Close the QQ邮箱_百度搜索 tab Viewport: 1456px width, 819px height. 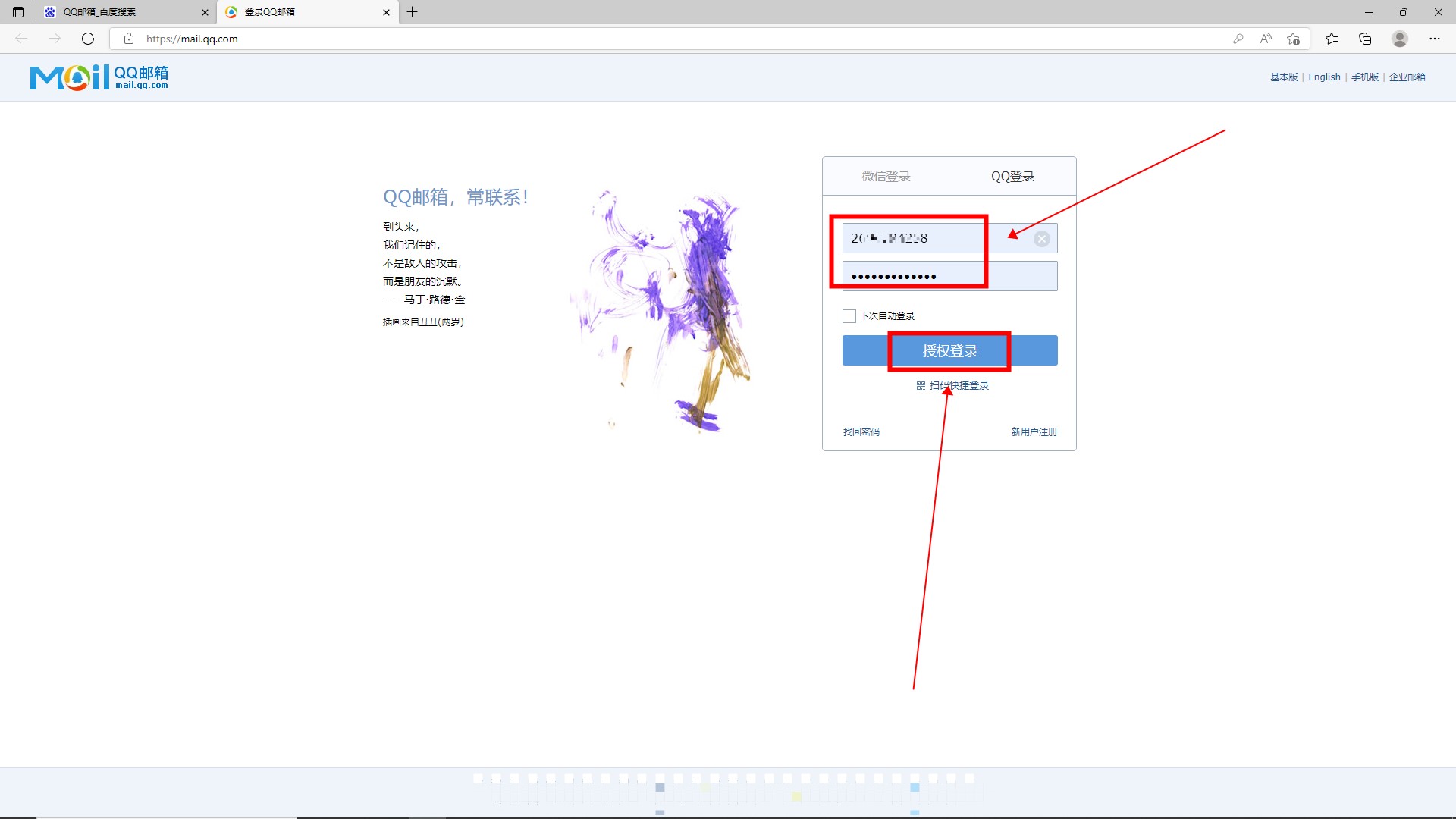coord(205,12)
